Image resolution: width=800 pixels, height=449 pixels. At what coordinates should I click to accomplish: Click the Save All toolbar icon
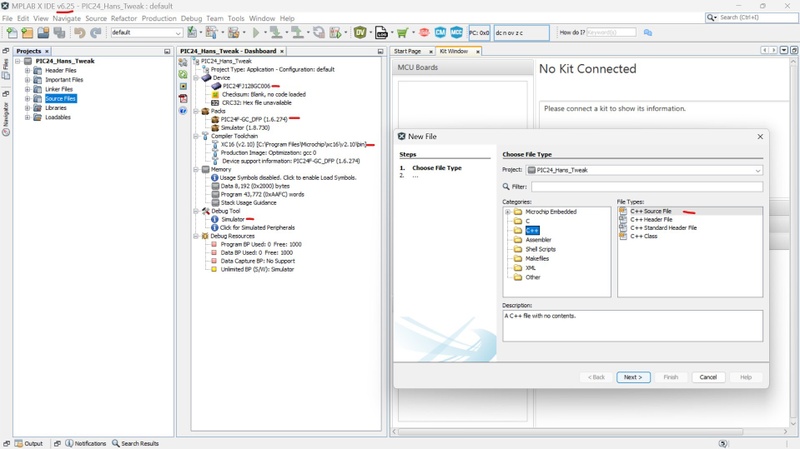coord(60,33)
